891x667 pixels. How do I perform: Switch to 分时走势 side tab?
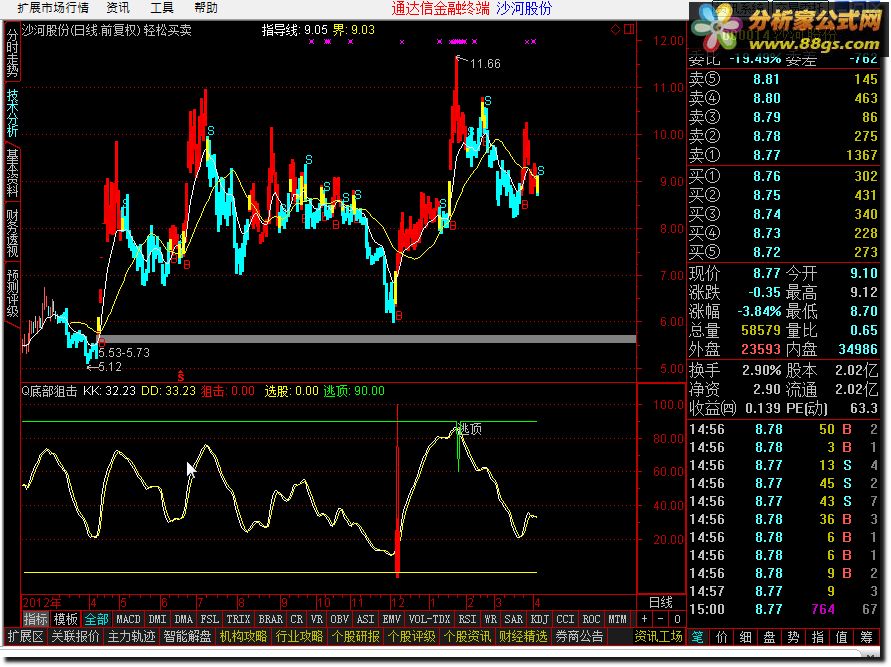pos(12,52)
